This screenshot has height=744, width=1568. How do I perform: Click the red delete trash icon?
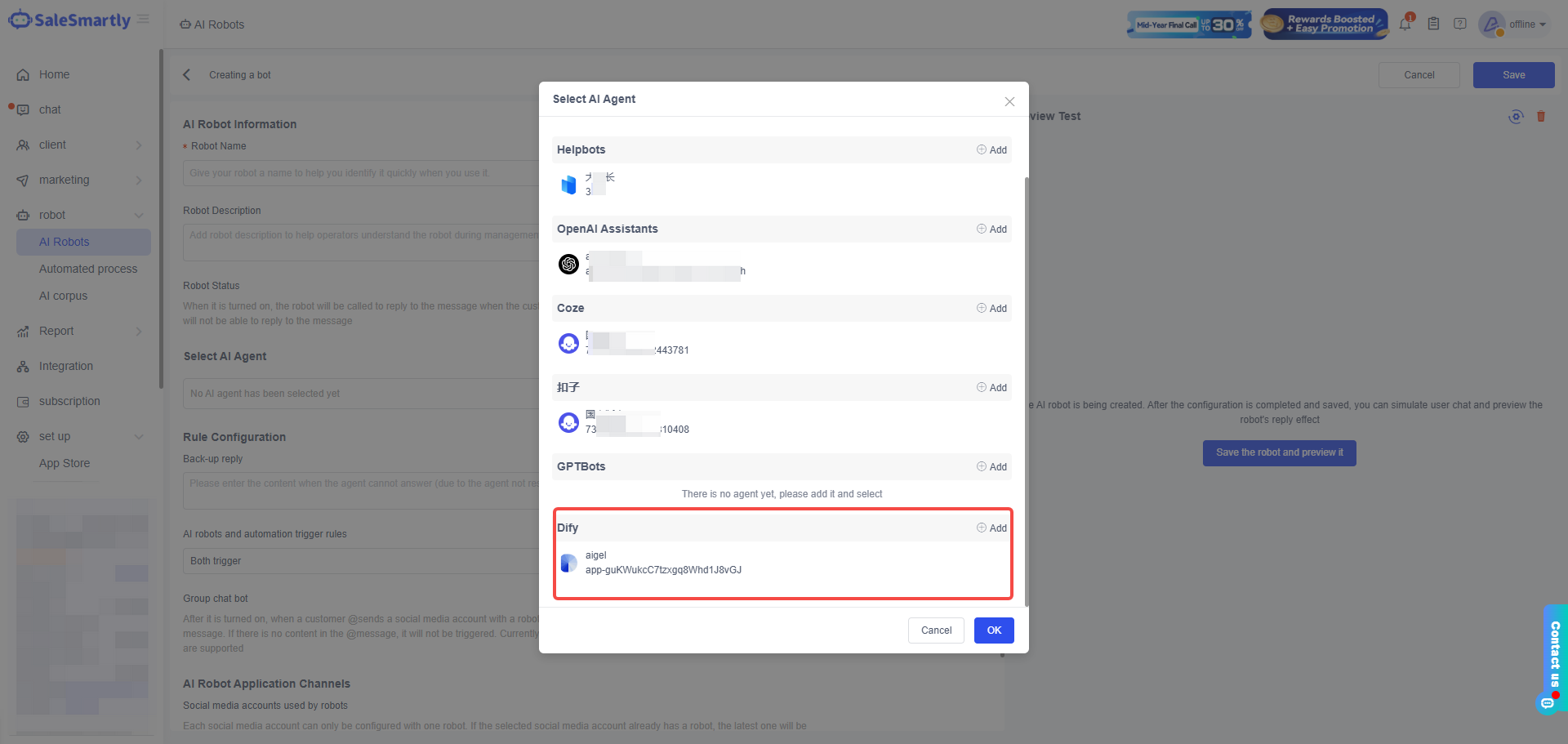point(1541,117)
